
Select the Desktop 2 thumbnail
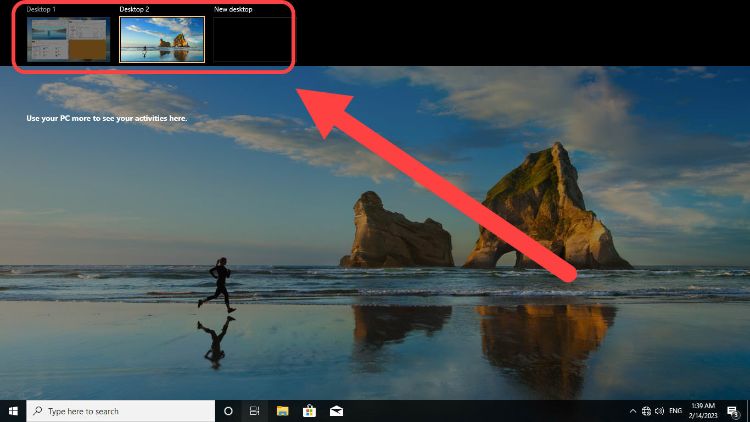162,39
